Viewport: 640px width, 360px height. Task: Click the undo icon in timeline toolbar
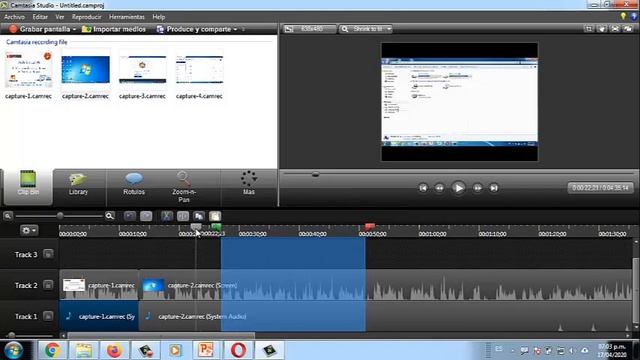130,216
